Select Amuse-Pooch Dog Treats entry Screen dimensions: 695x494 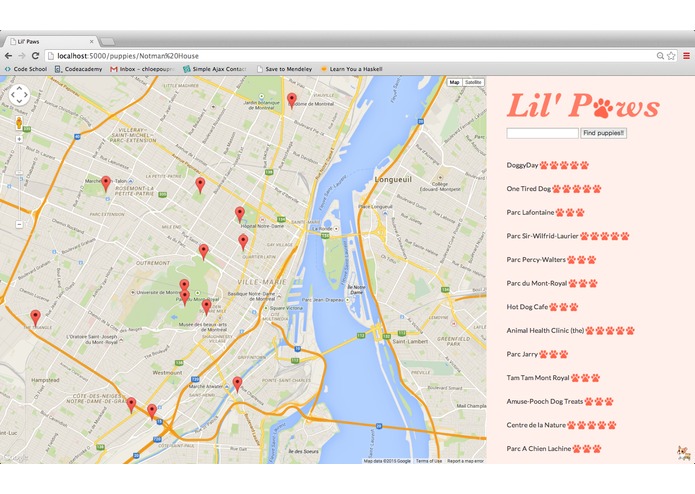(x=560, y=401)
